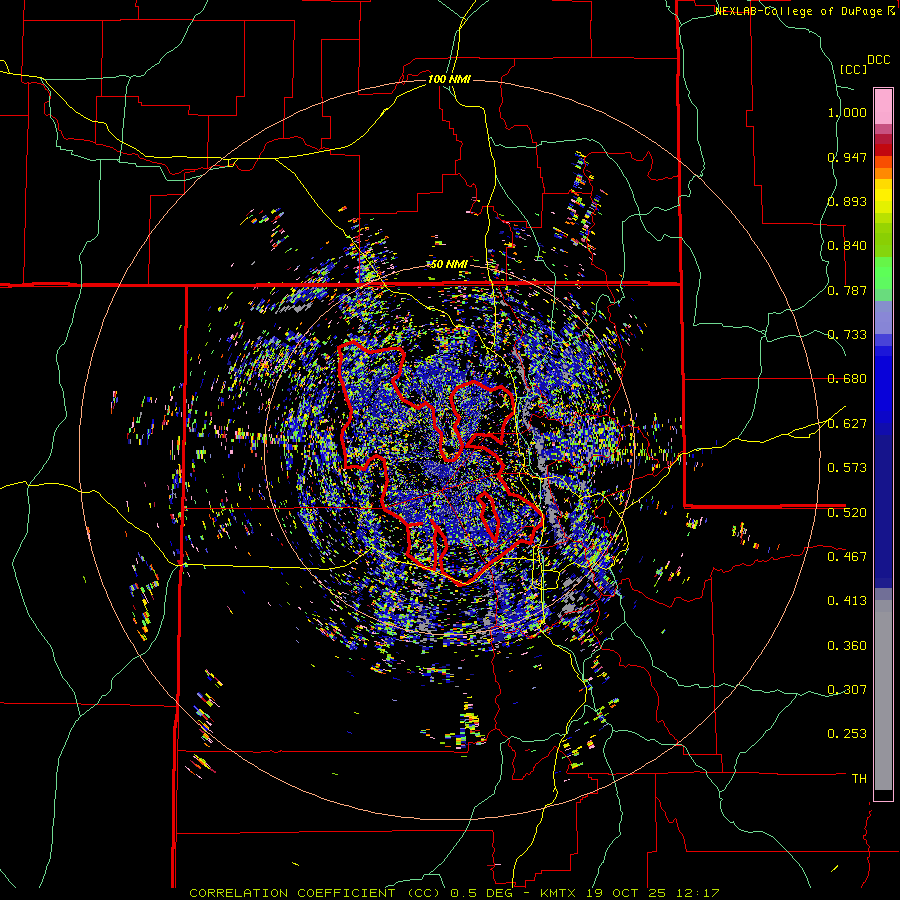Click the 0.520 scale value
Viewport: 900px width, 900px height.
pyautogui.click(x=847, y=513)
